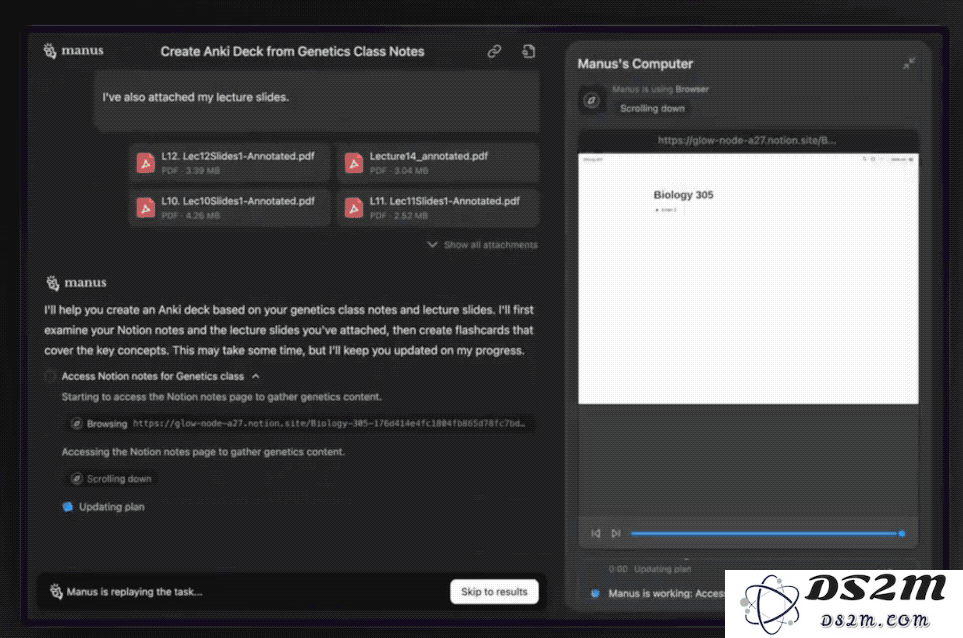Open the L10. Lec10Slides1-Annotated.pdf PDF icon
This screenshot has width=963, height=638.
146,208
